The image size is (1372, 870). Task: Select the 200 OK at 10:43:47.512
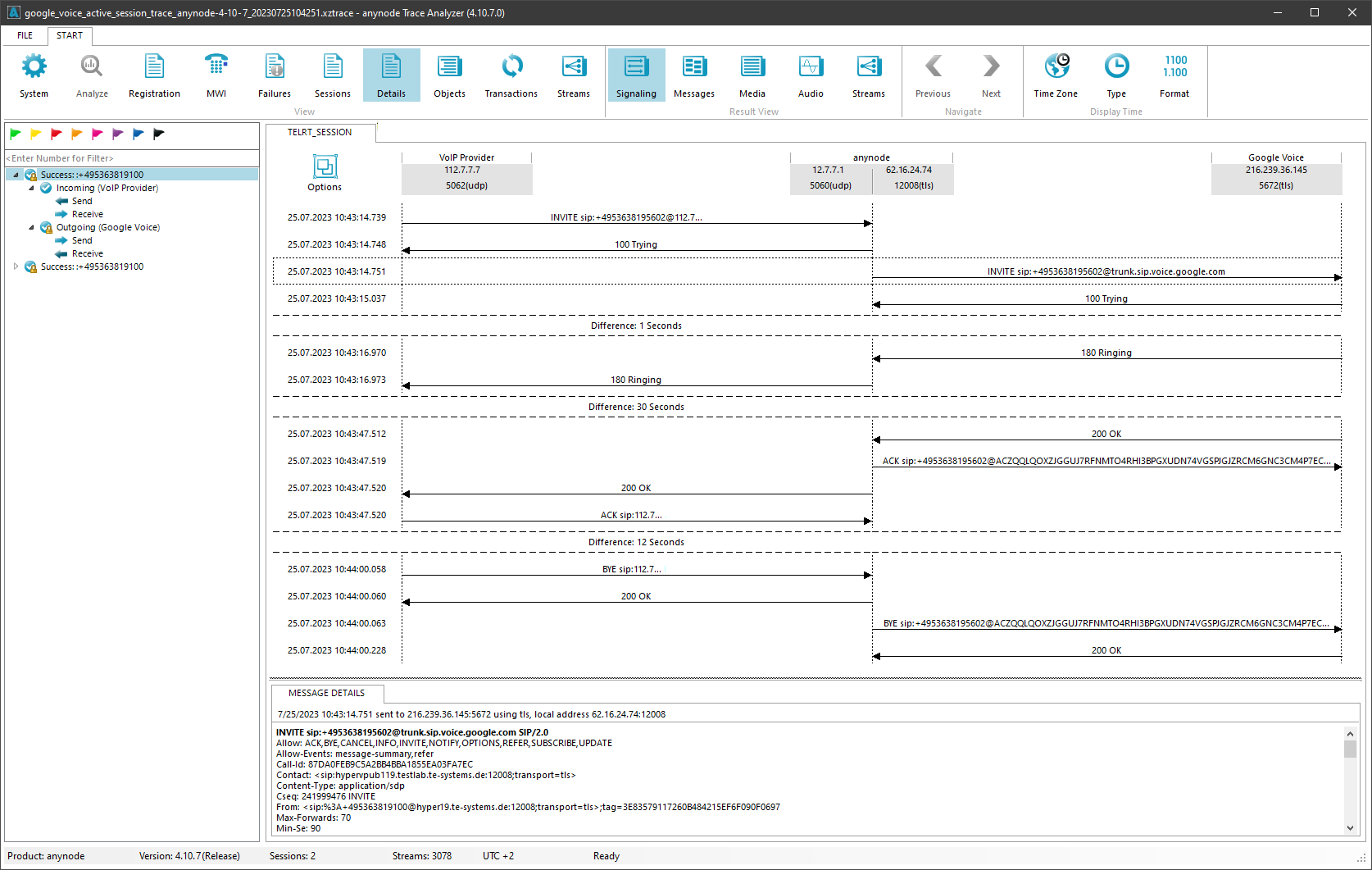(1106, 435)
